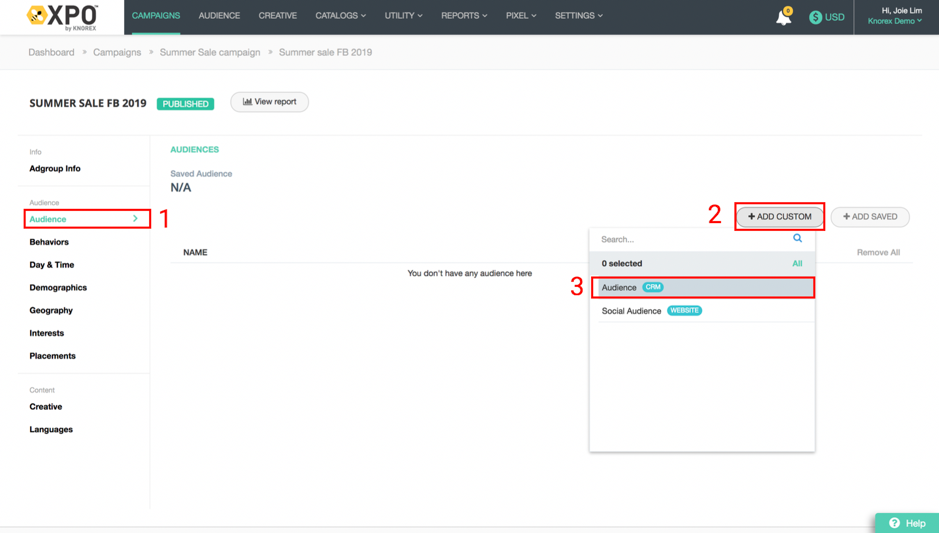Expand the Catalogs dropdown menu
The width and height of the screenshot is (939, 533).
(340, 16)
